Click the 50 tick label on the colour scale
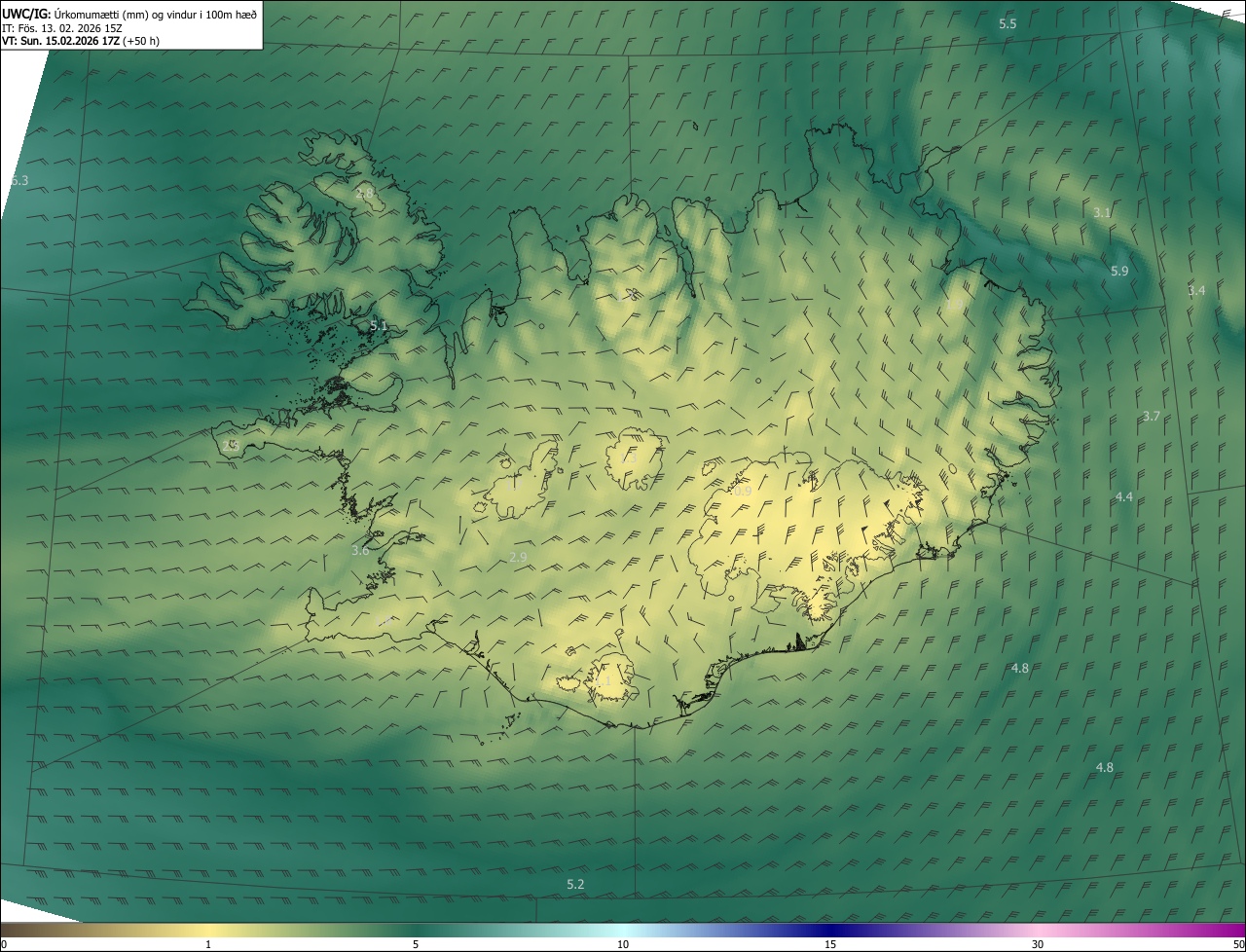 [1238, 944]
